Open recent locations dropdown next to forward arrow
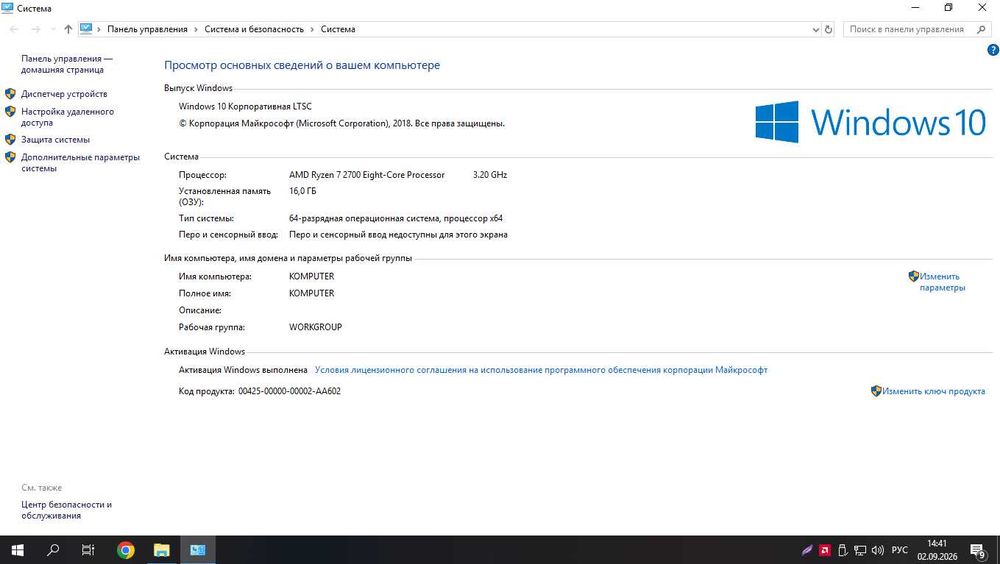 pyautogui.click(x=52, y=29)
